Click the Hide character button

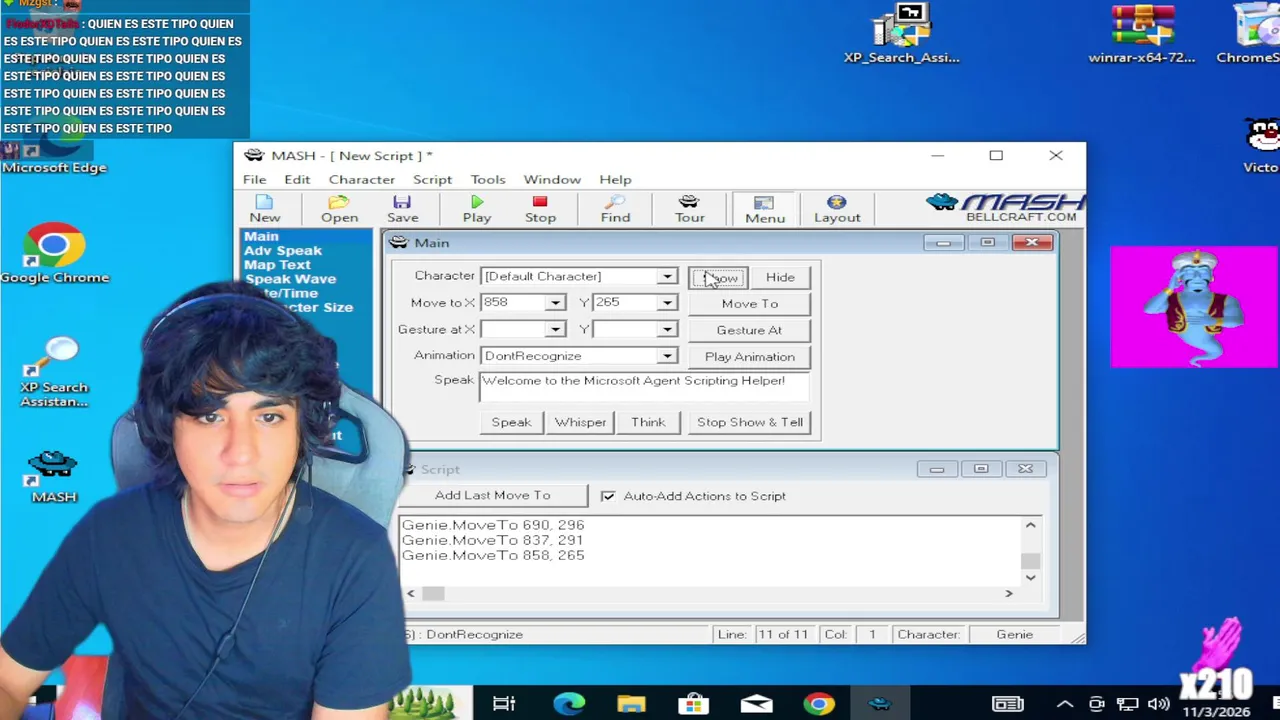click(780, 277)
